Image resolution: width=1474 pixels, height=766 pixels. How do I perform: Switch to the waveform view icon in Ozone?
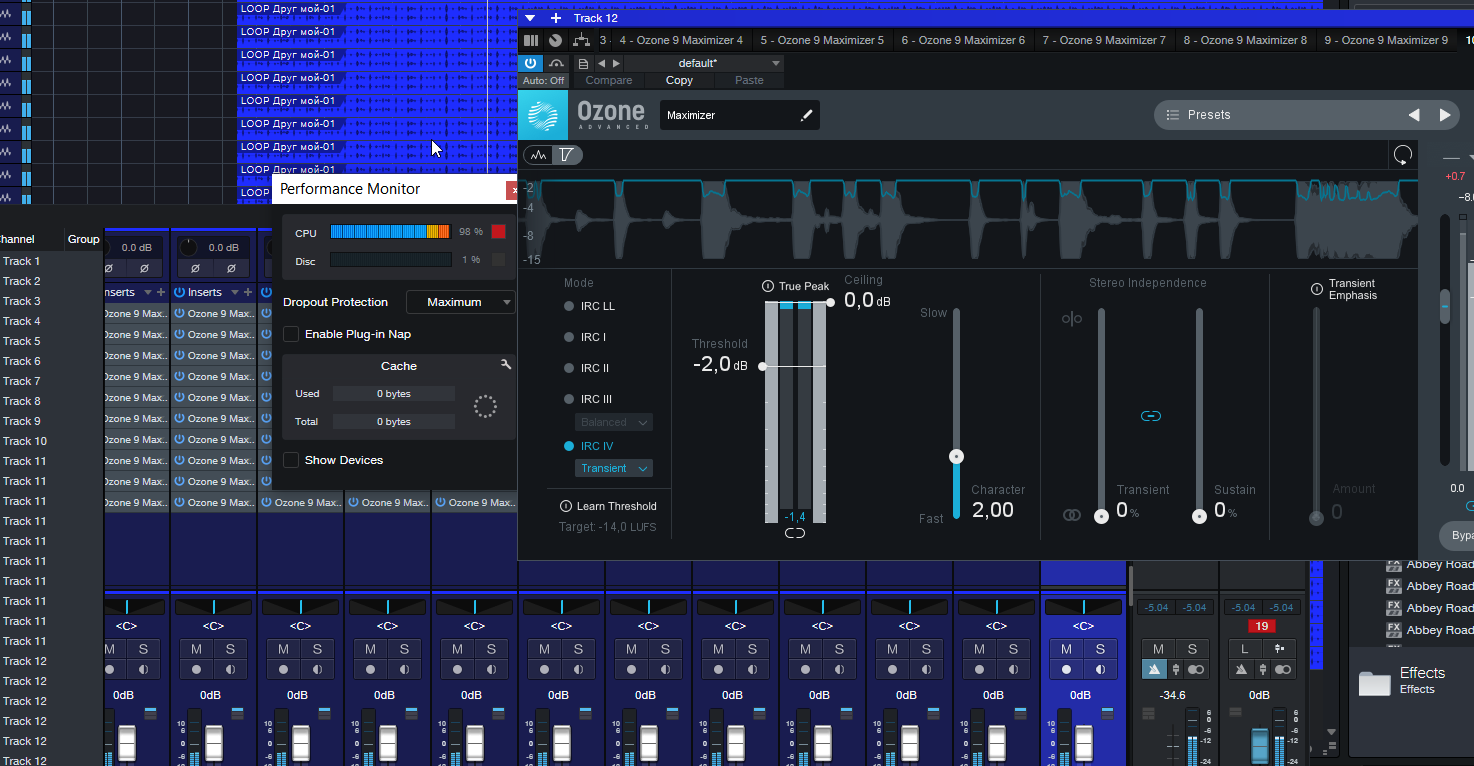click(539, 155)
